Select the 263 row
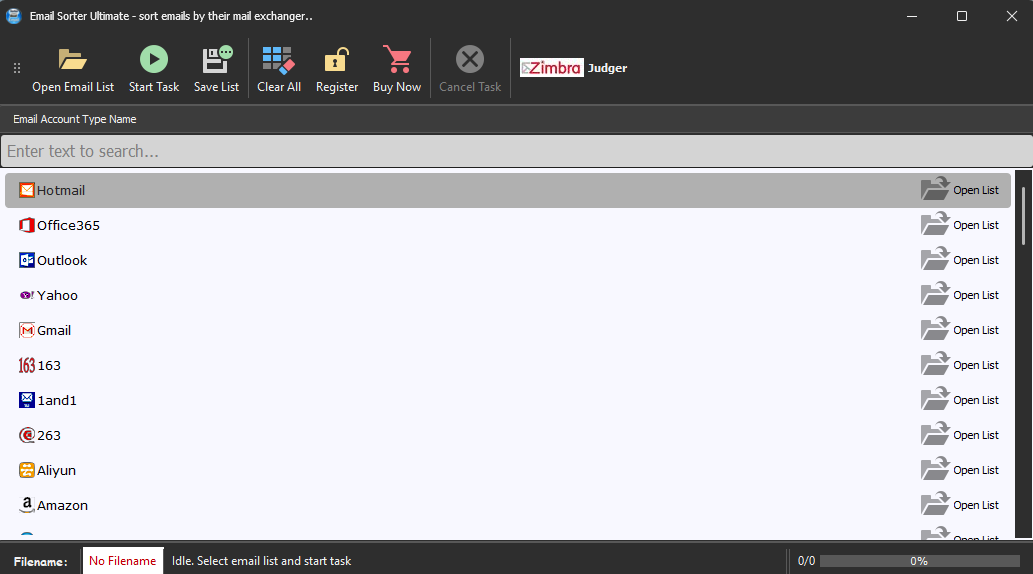The height and width of the screenshot is (574, 1033). [x=507, y=435]
